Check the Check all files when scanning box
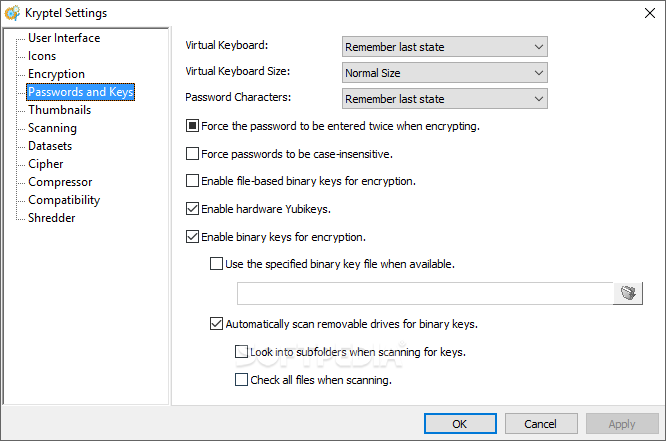 241,379
